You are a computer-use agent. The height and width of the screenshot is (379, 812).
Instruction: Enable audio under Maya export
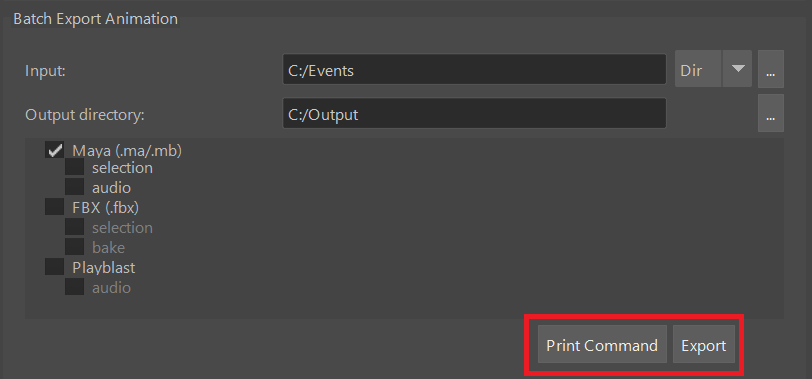pos(75,187)
